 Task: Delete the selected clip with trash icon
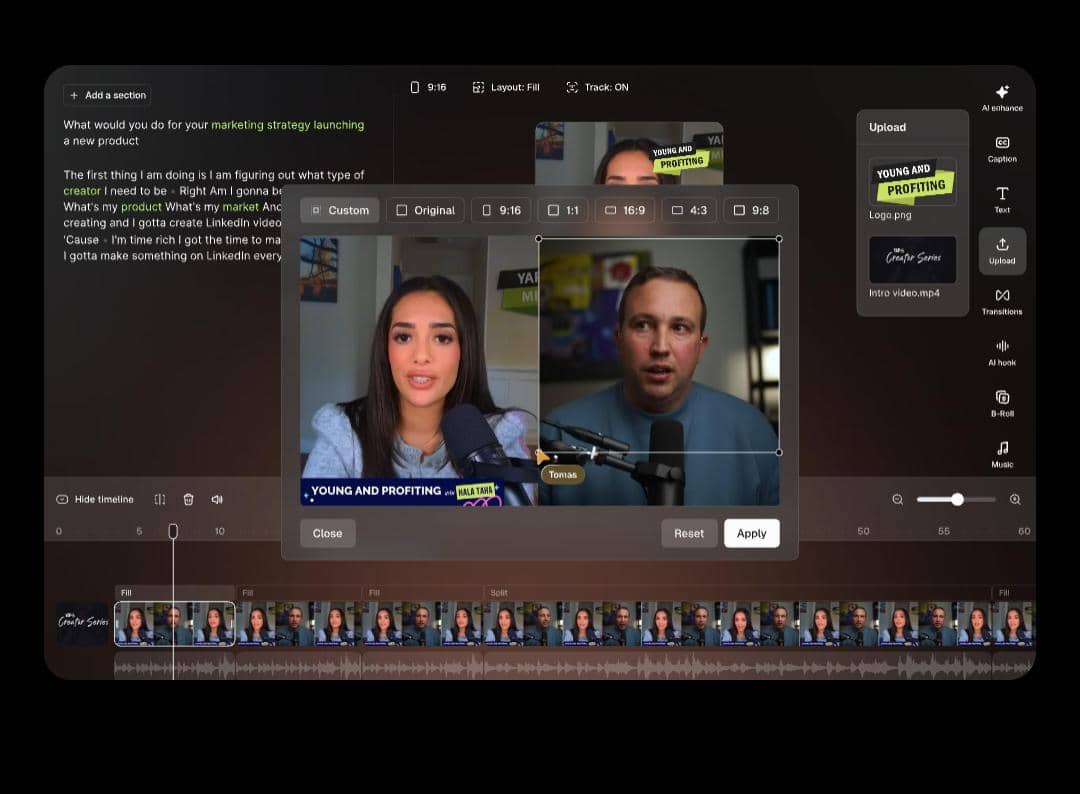pos(188,499)
